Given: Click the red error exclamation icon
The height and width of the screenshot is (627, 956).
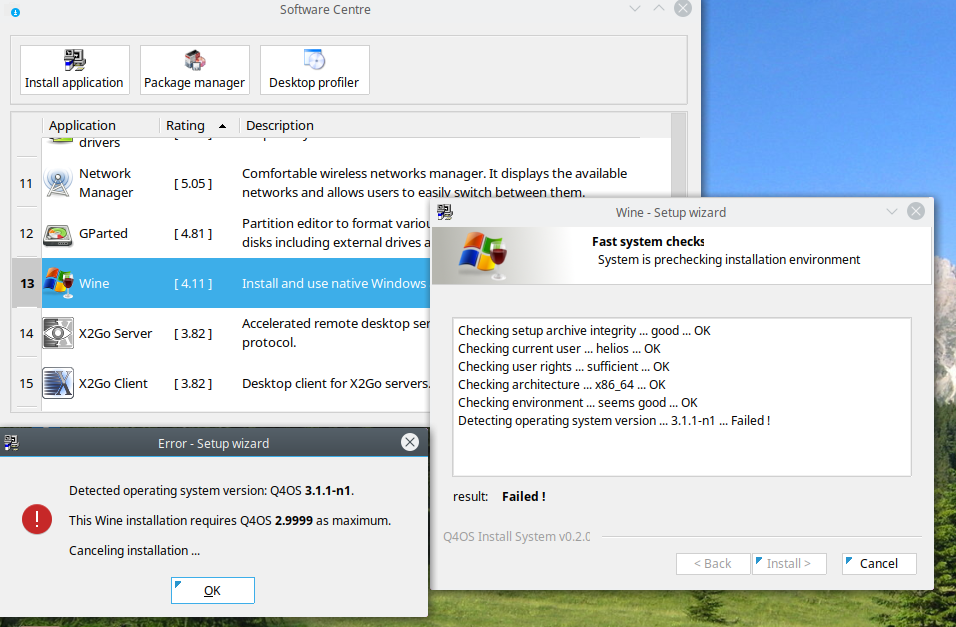Looking at the screenshot, I should [37, 519].
